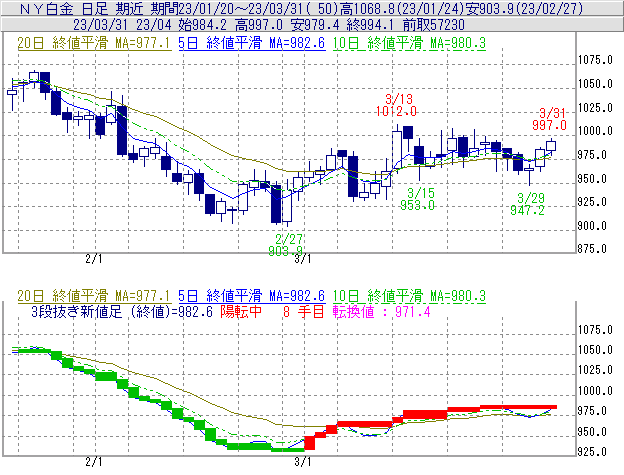Image resolution: width=624 pixels, height=475 pixels.
Task: Select the 5日 MA=982.6 legend in lower chart
Action: coord(252,296)
